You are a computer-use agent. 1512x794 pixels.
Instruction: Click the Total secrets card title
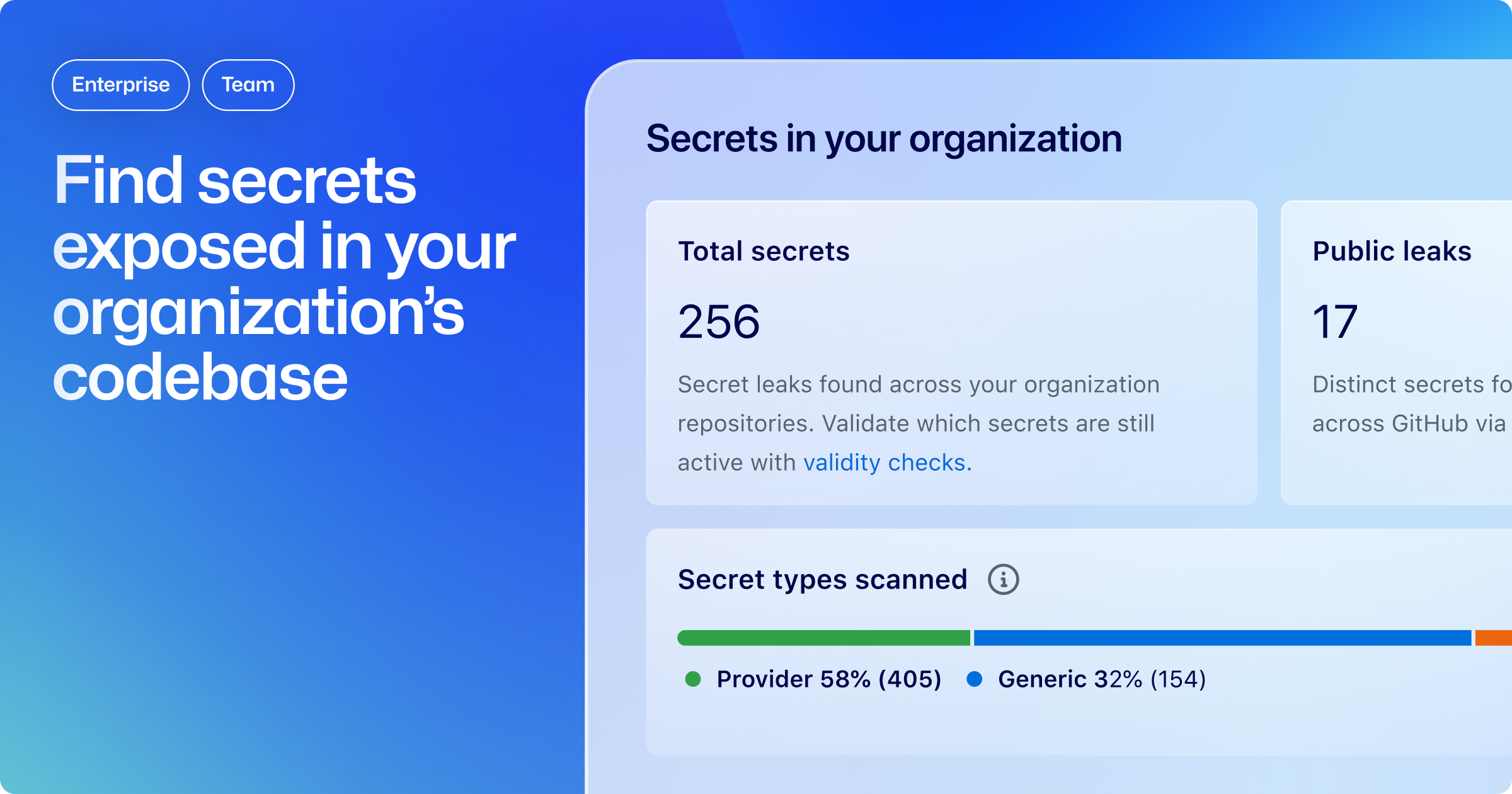click(x=764, y=251)
